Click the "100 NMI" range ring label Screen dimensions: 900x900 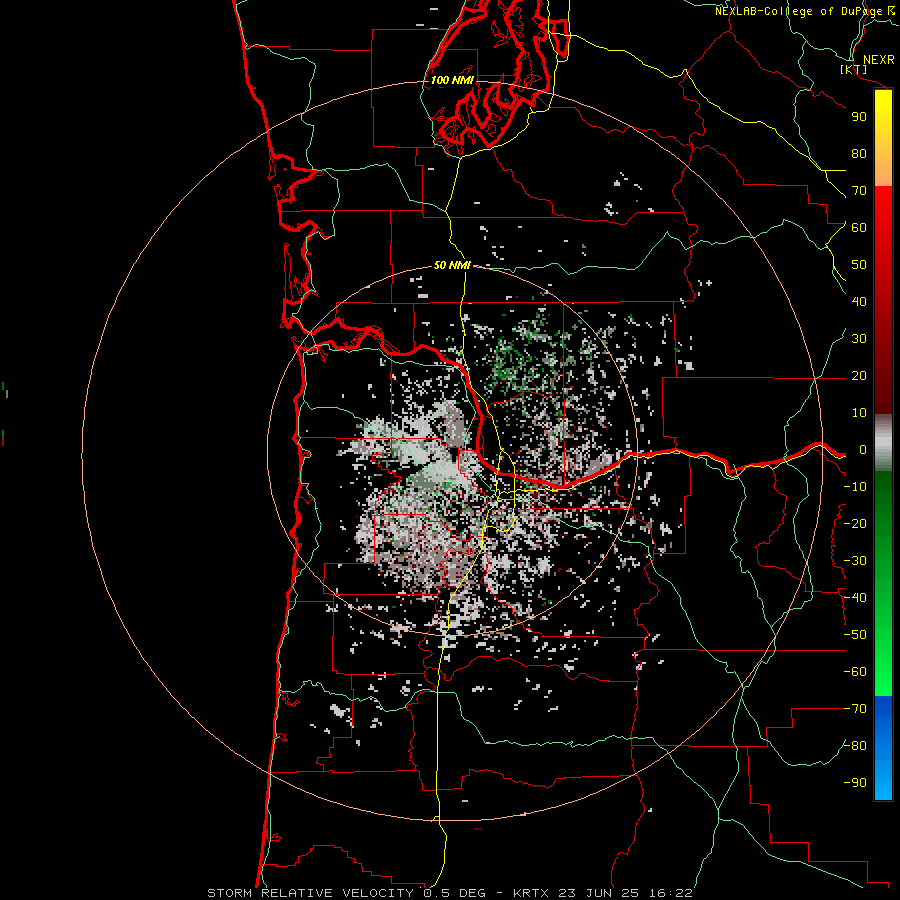pos(452,80)
